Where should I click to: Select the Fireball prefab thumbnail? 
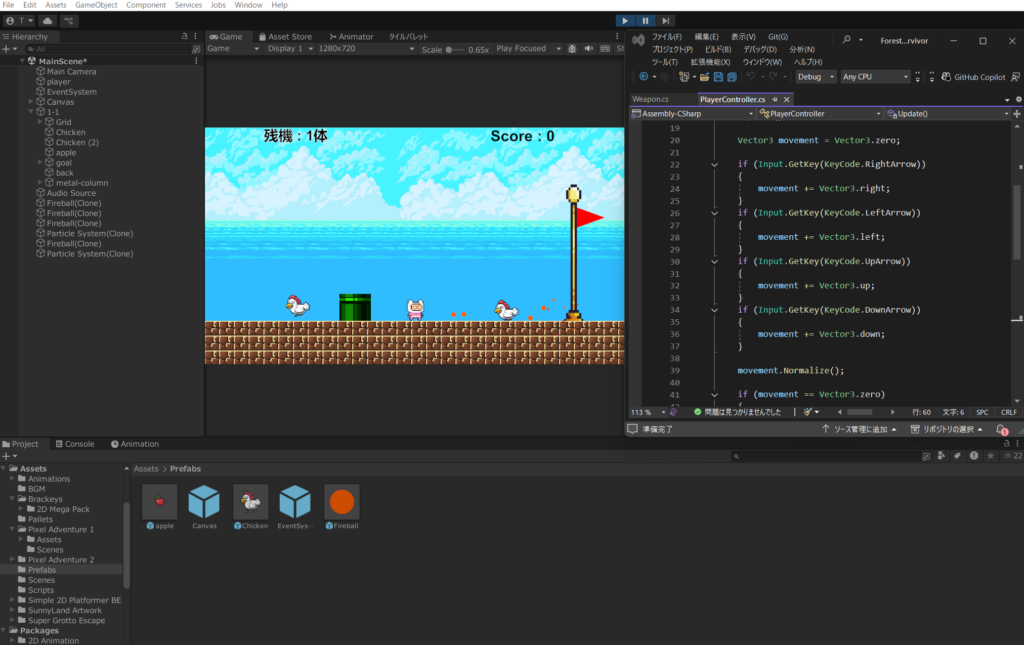(x=342, y=502)
